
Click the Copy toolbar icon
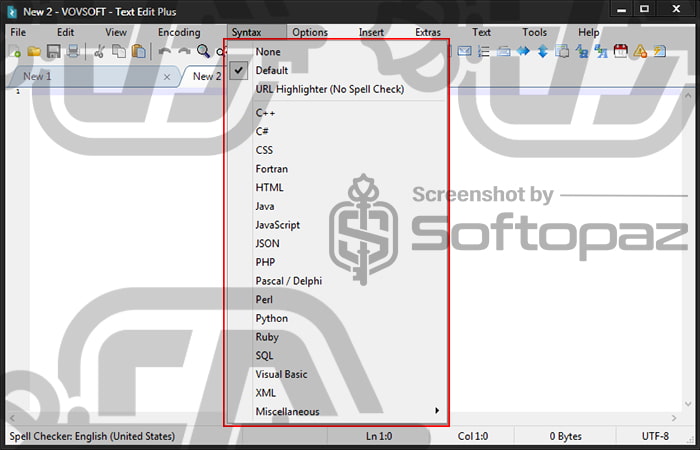119,51
